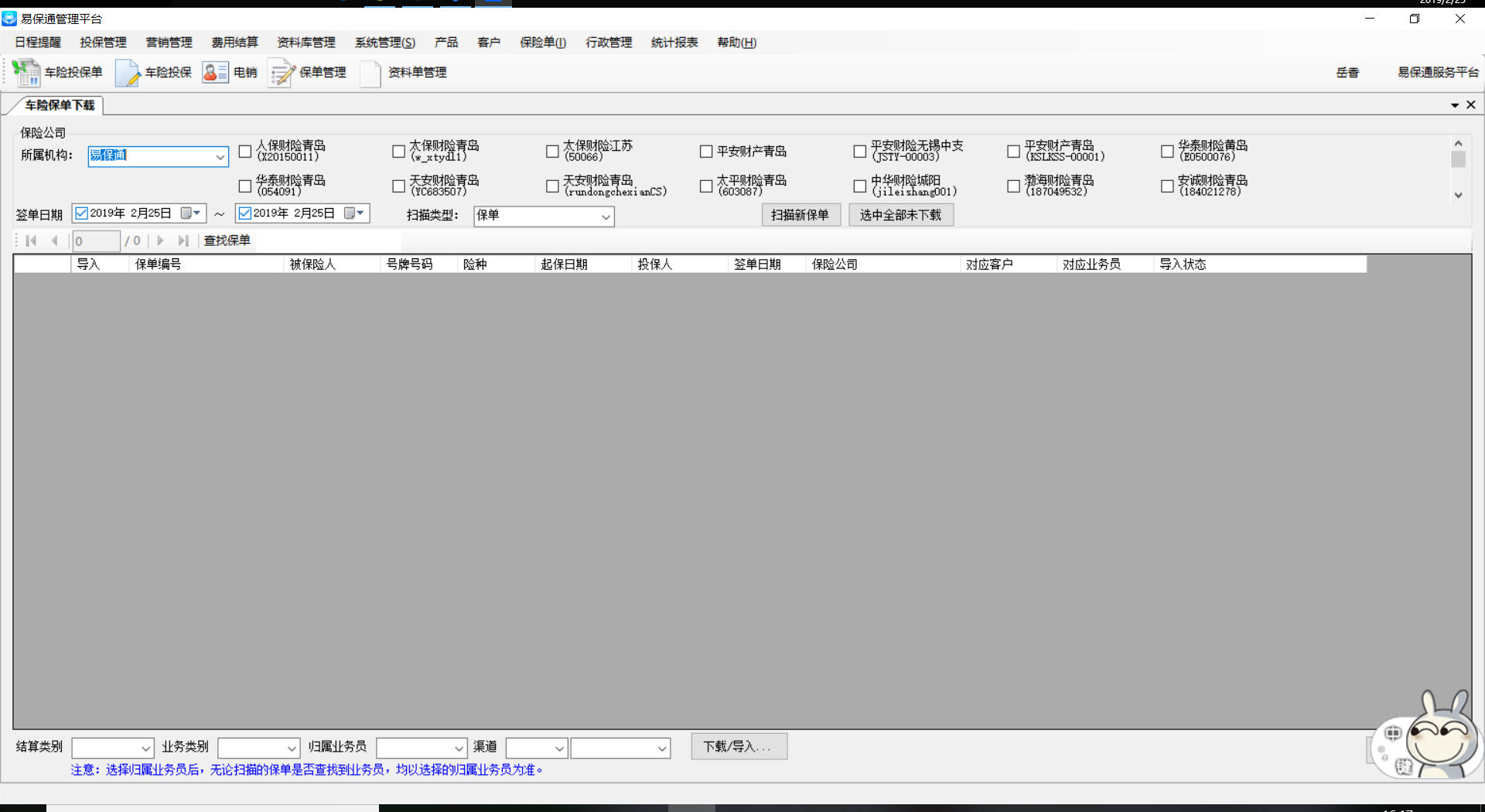Click the page number input field

tap(97, 241)
